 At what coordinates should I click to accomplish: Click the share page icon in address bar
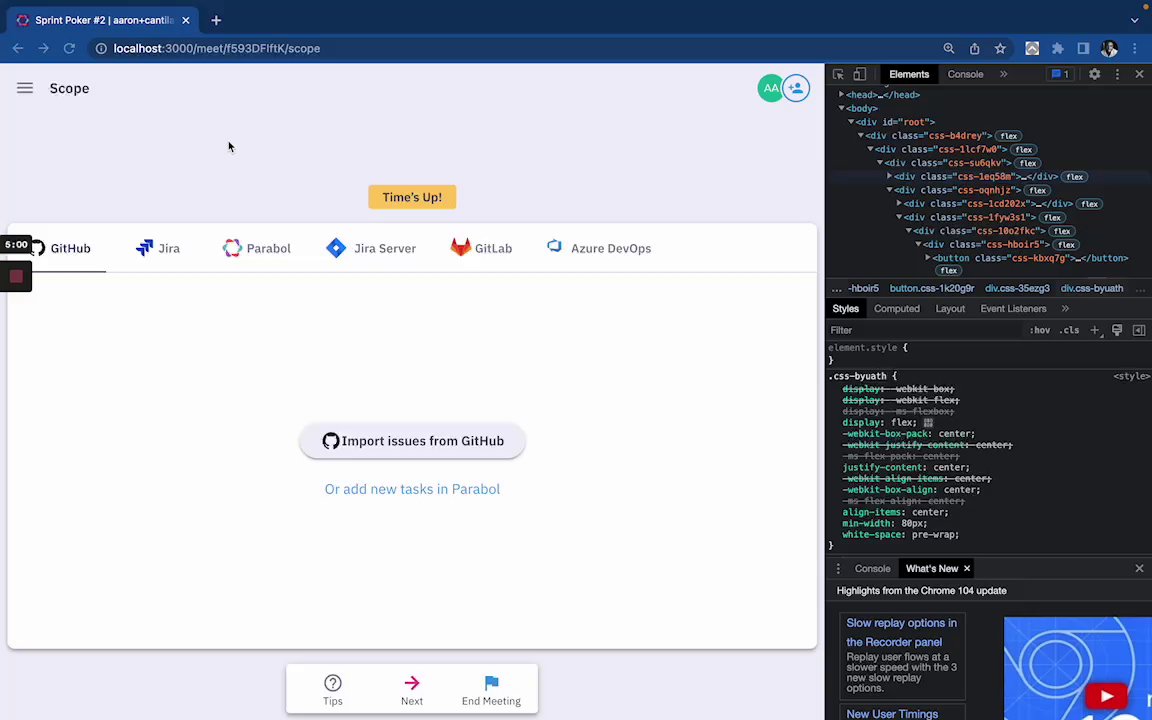(974, 48)
